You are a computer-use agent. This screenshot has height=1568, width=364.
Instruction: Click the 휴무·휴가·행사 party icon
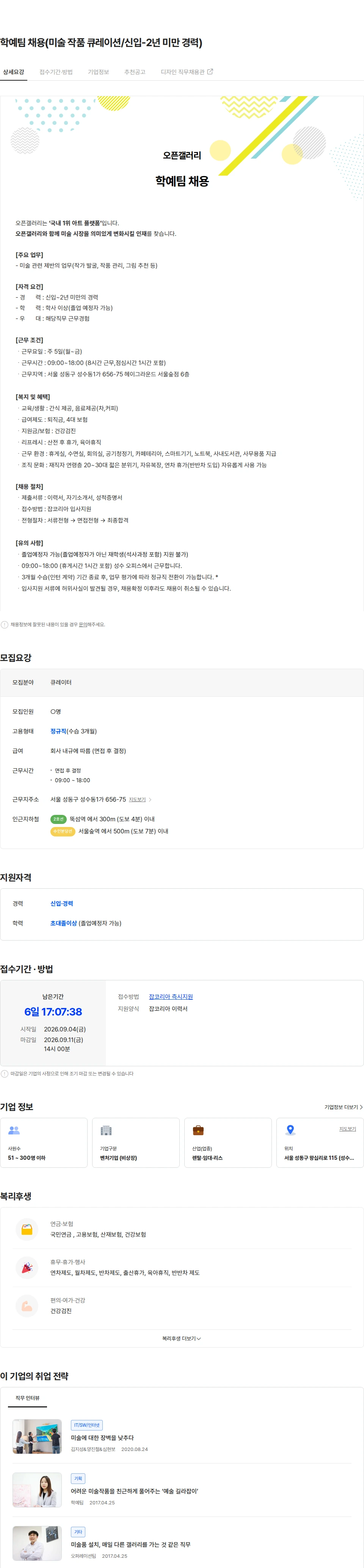point(27,1268)
